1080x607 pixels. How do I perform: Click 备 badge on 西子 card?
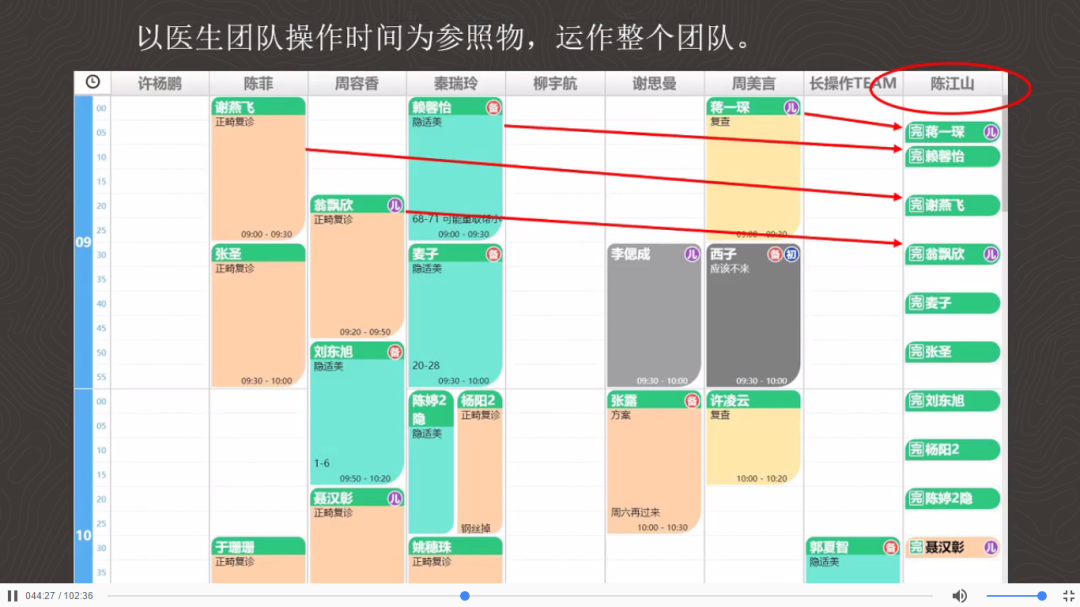coord(775,254)
